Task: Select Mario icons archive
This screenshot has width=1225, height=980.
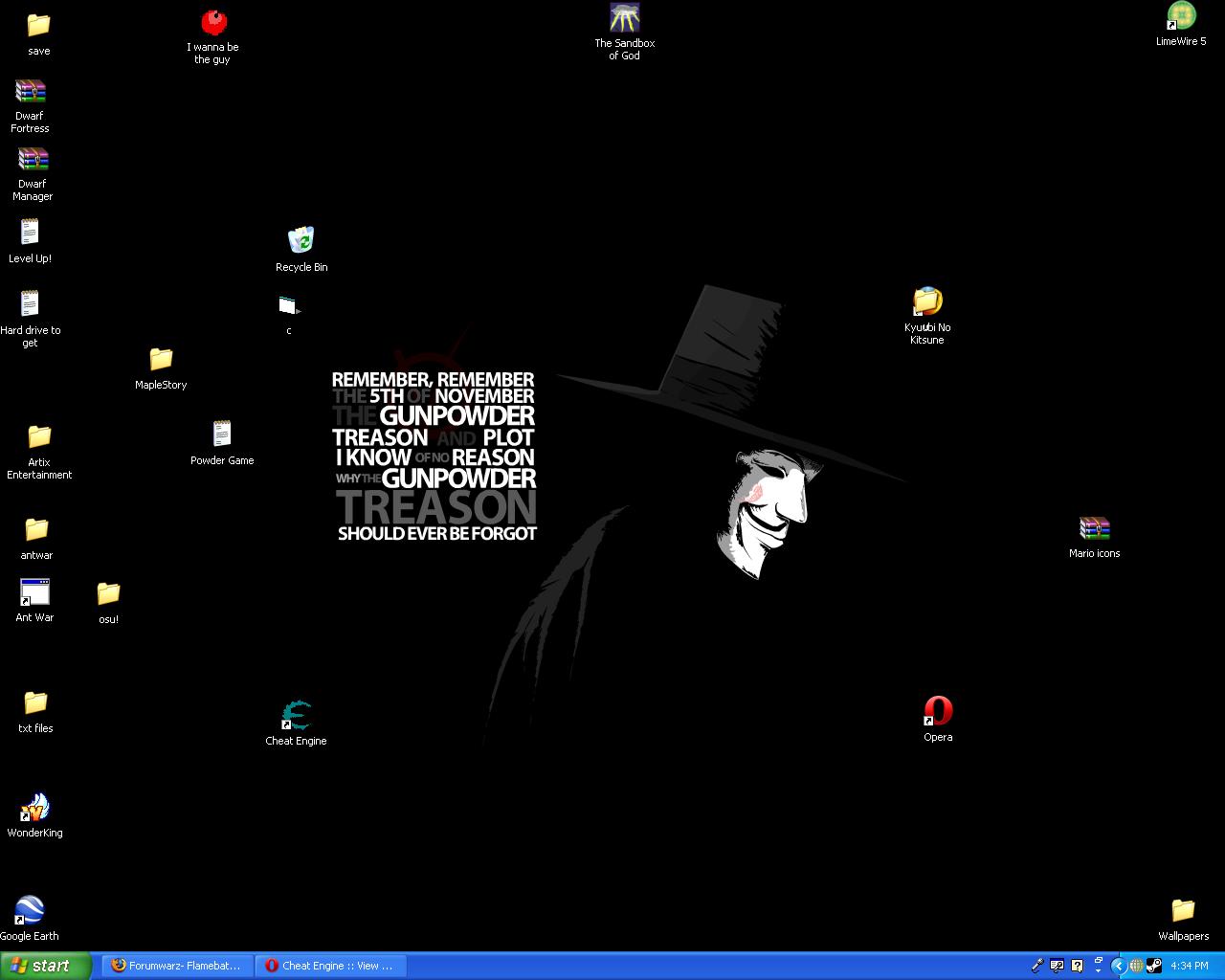Action: [1094, 528]
